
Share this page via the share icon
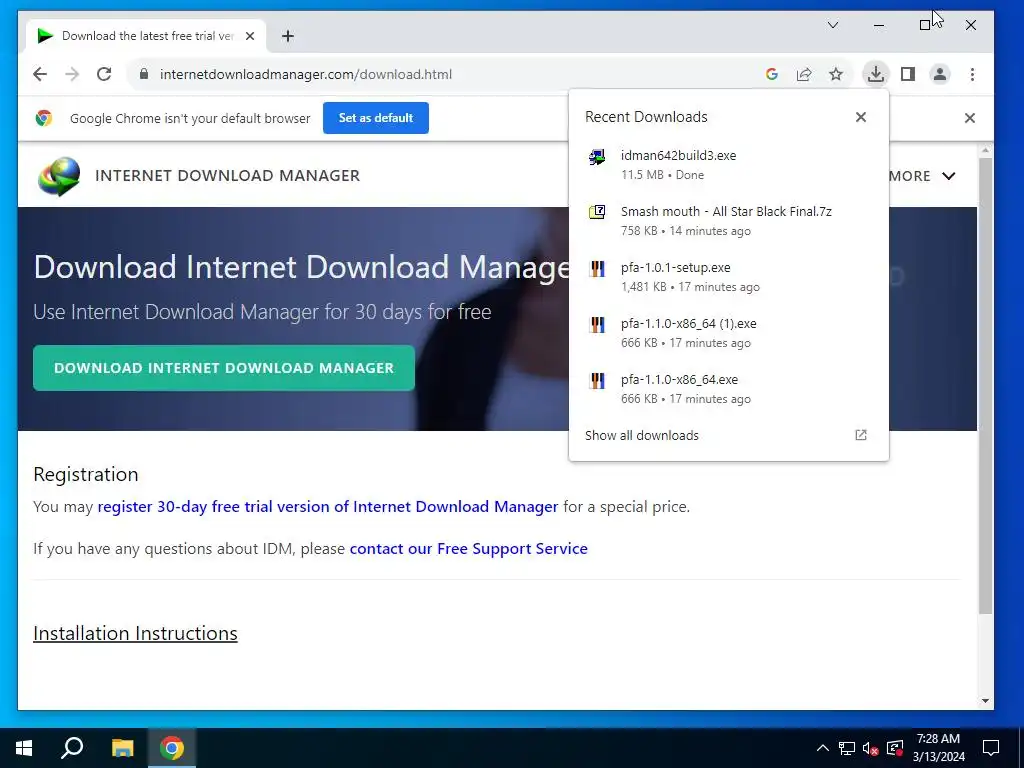804,74
